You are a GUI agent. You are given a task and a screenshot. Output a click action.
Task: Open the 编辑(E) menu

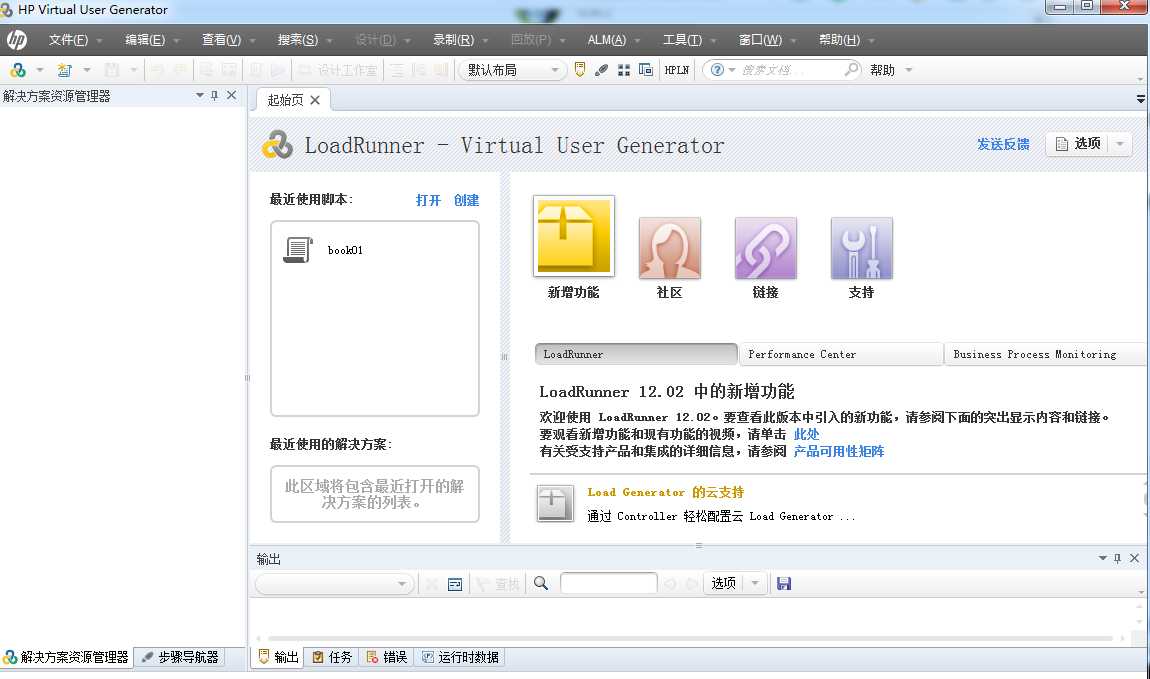[x=145, y=40]
